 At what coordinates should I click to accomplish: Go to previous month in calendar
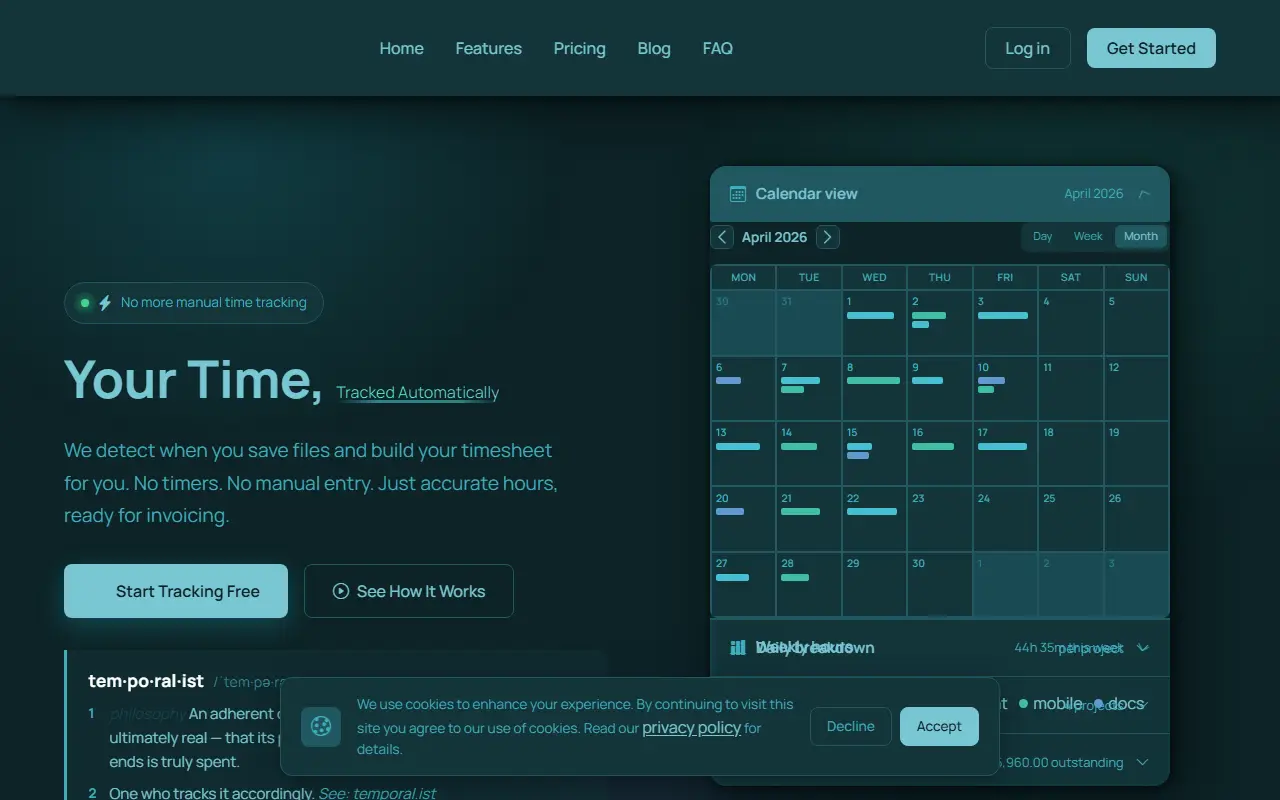coord(722,237)
